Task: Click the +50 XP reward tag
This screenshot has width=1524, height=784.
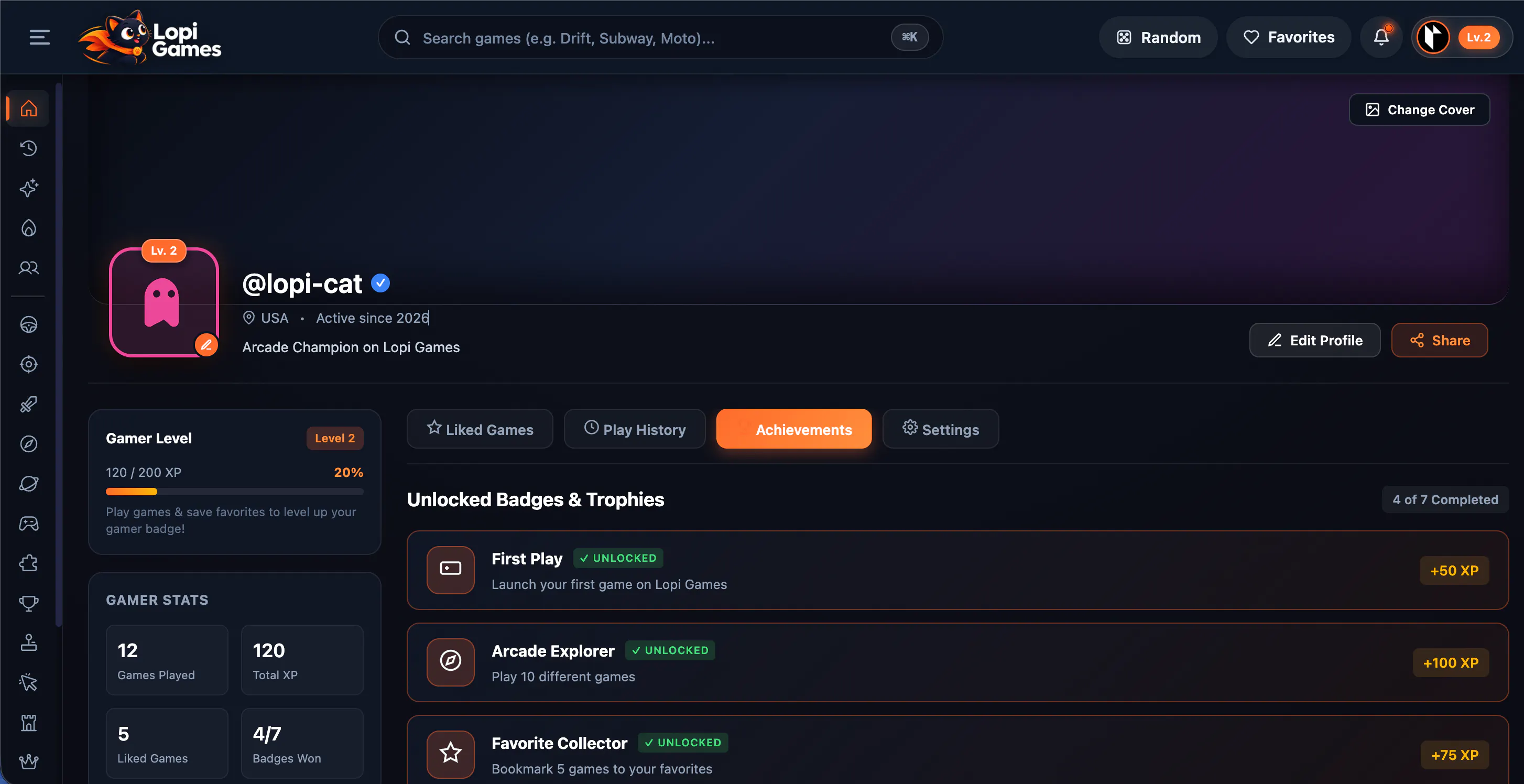Action: (1454, 570)
